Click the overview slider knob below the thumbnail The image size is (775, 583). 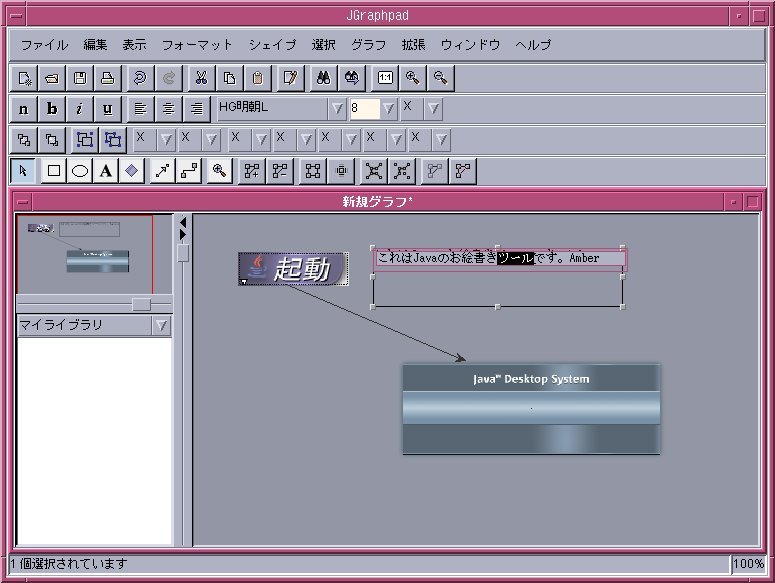(141, 304)
